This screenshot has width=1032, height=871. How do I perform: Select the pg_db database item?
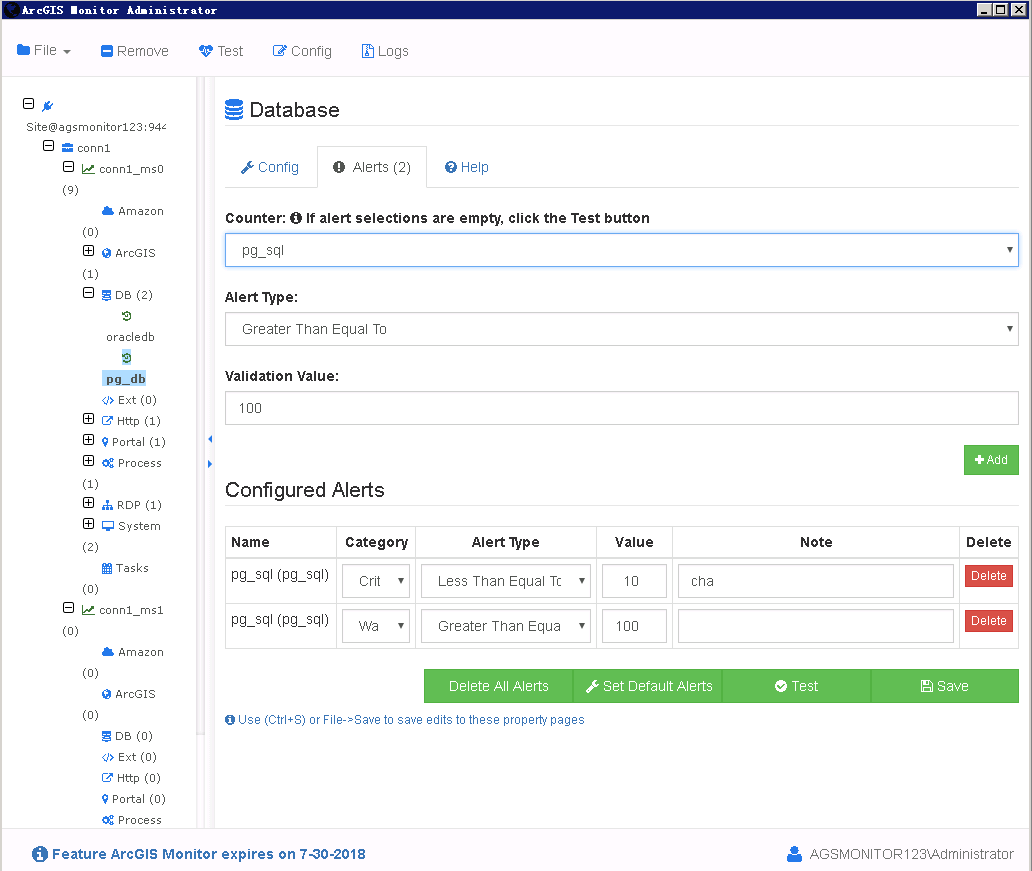click(x=125, y=379)
